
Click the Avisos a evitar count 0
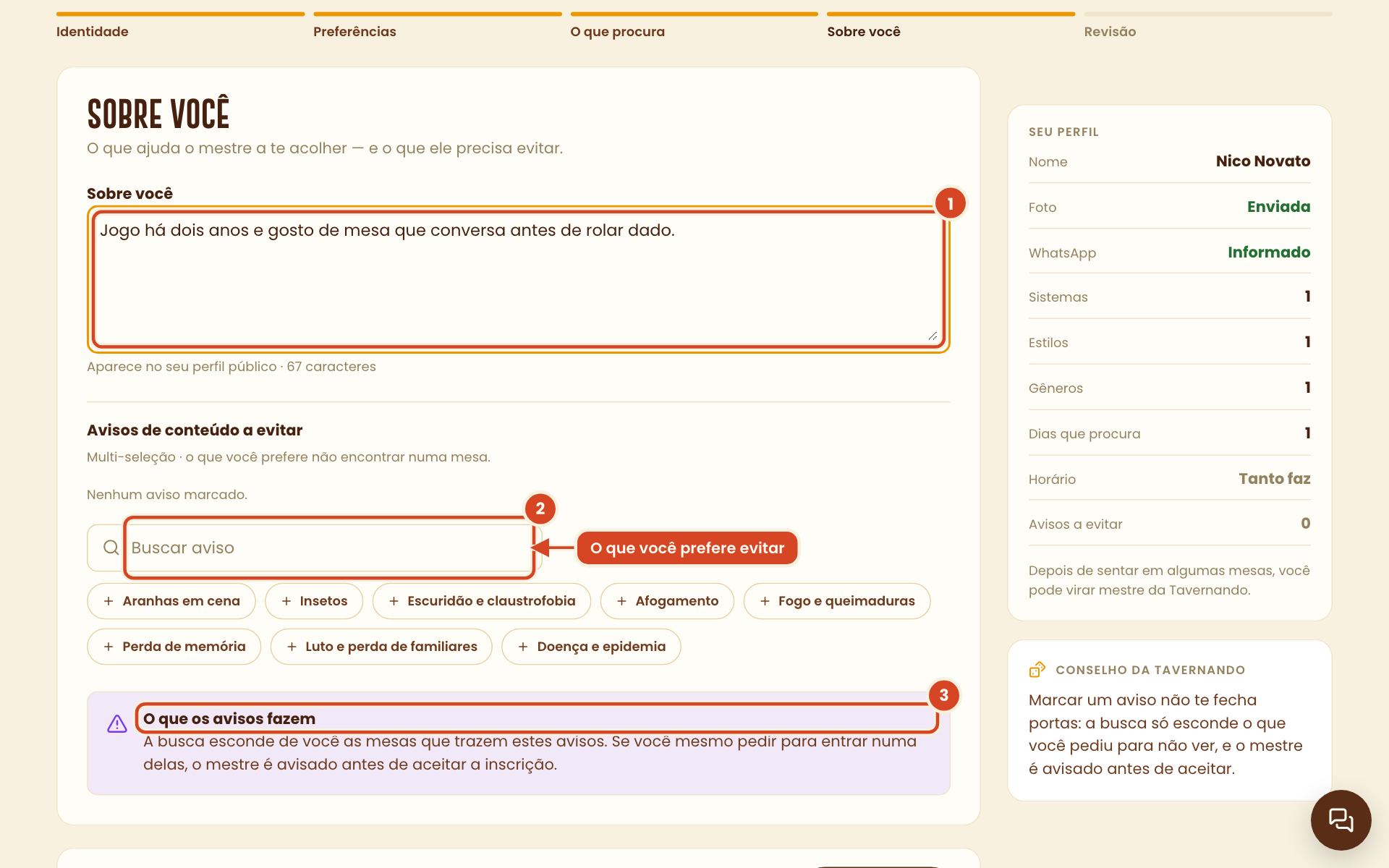point(1306,524)
